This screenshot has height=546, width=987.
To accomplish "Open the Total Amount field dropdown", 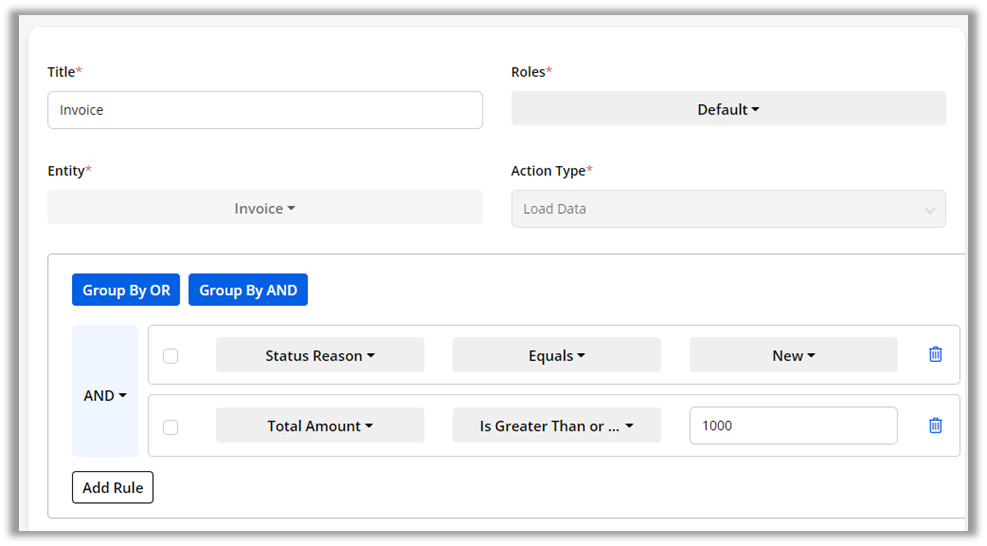I will (320, 425).
